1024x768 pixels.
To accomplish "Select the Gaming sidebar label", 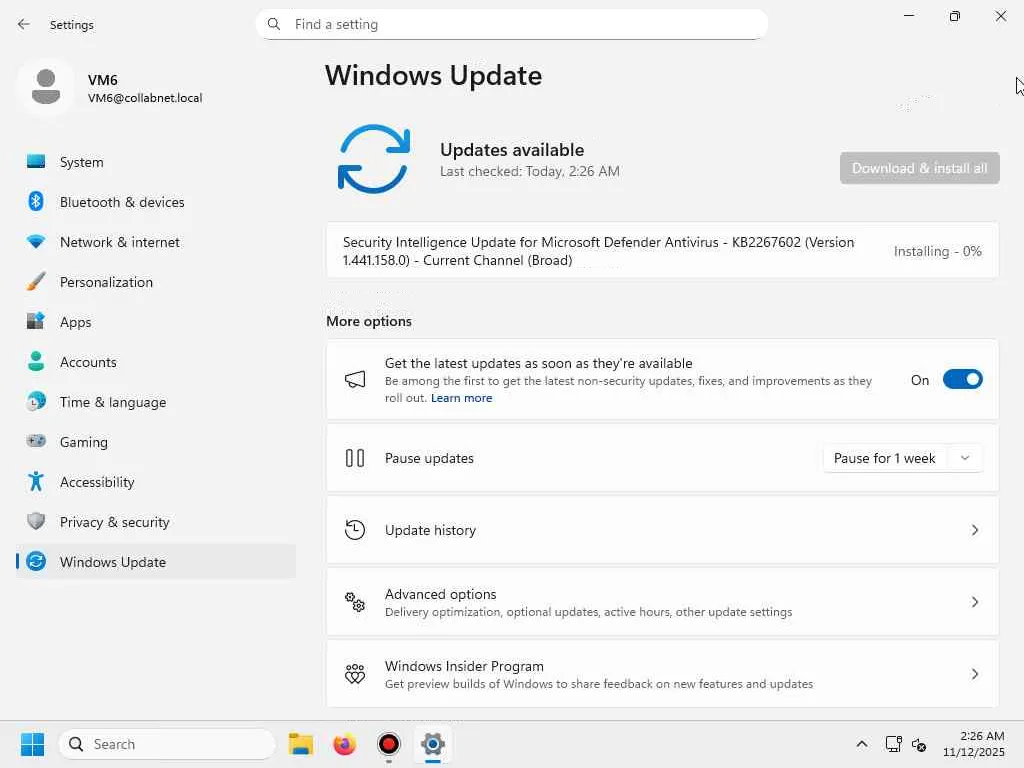I will tap(84, 442).
